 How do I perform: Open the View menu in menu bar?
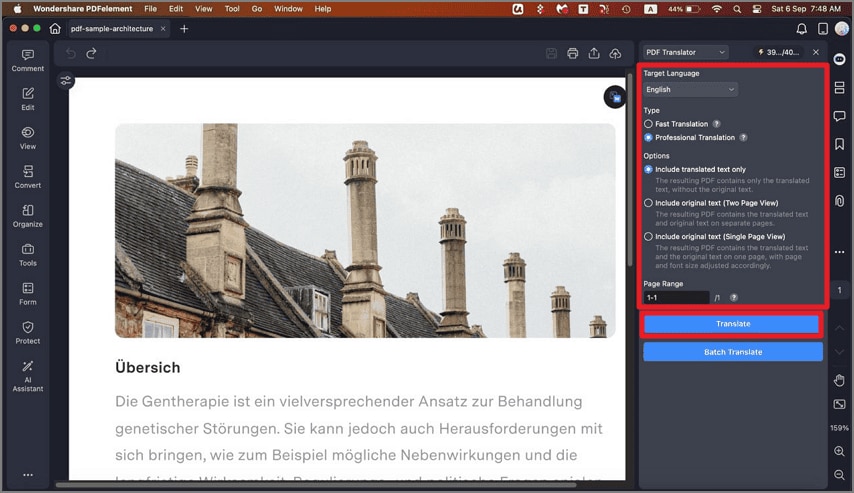pyautogui.click(x=204, y=9)
